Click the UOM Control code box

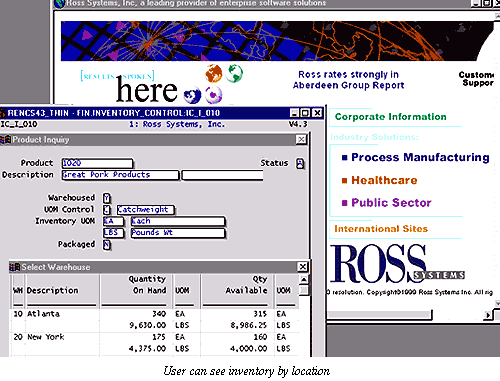(107, 210)
